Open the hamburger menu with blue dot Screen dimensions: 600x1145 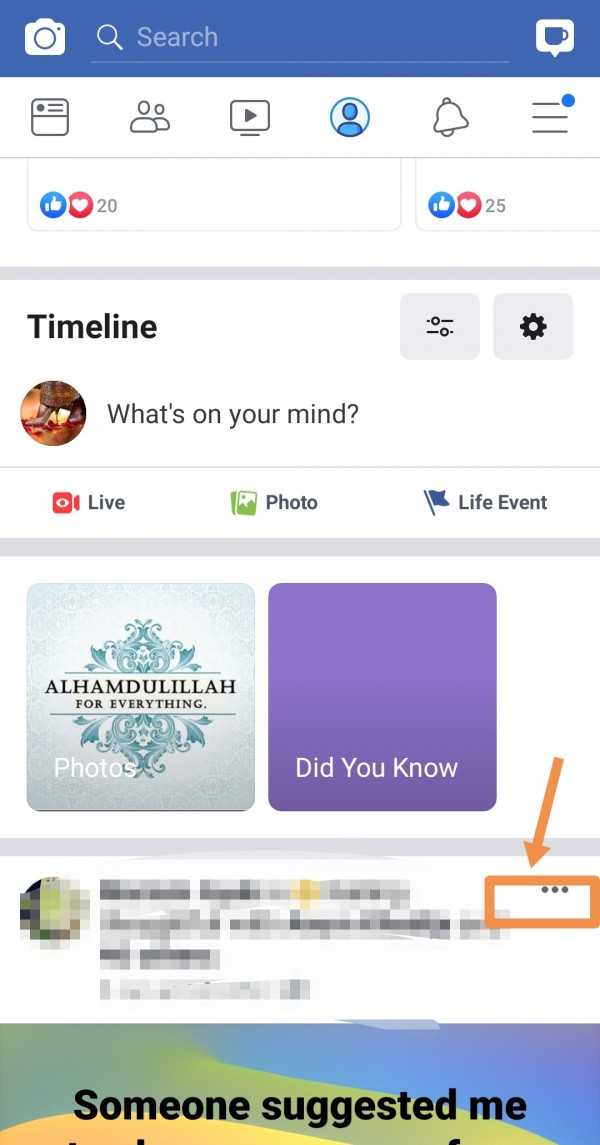(552, 115)
